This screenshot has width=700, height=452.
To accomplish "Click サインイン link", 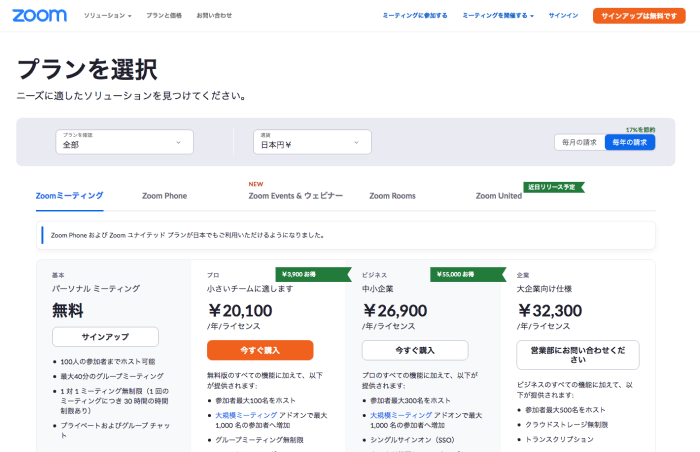I will pyautogui.click(x=563, y=16).
